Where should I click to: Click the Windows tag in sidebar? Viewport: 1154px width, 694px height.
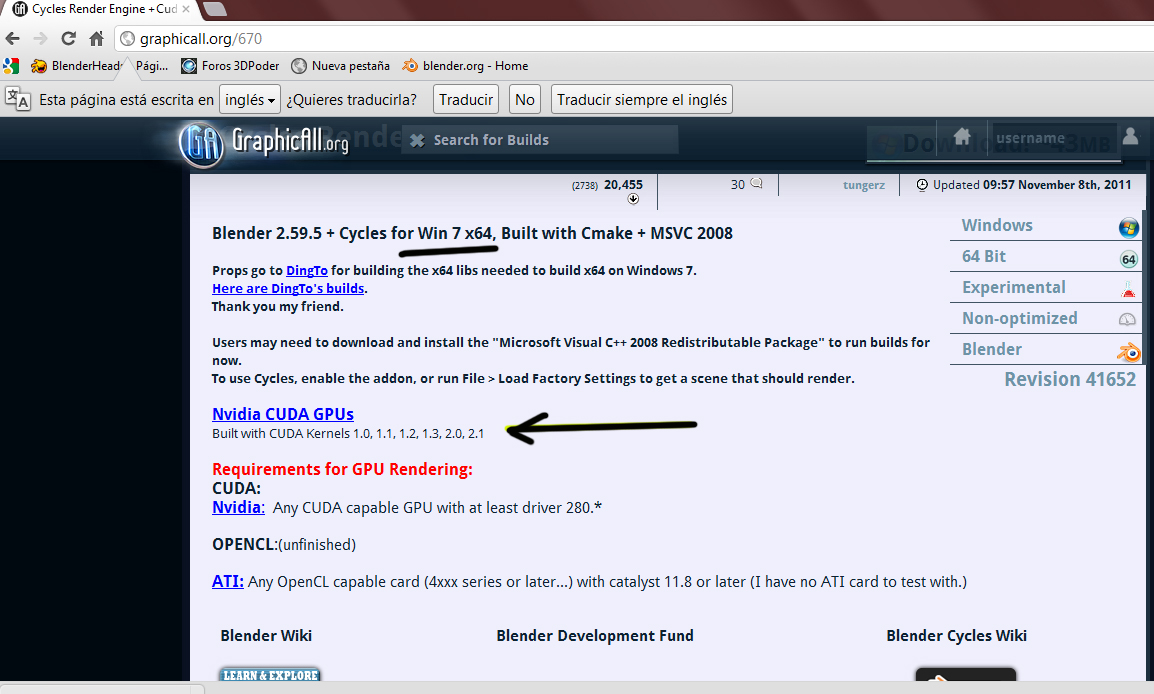click(997, 225)
